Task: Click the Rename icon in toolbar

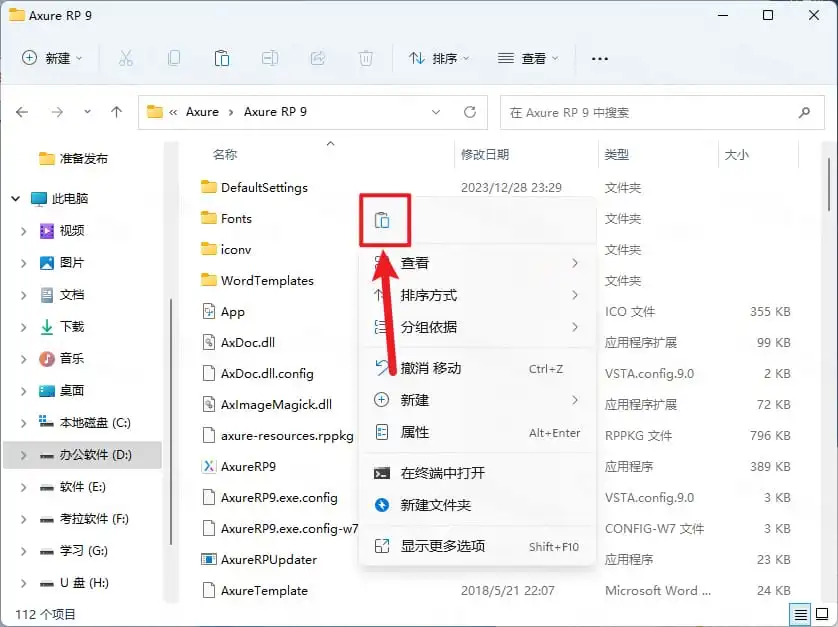Action: pyautogui.click(x=270, y=58)
